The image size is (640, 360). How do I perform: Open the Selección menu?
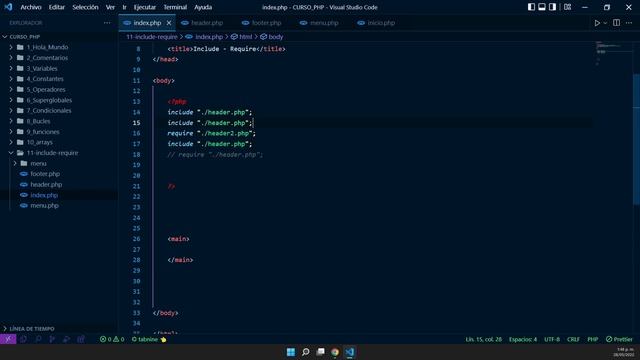[x=85, y=7]
